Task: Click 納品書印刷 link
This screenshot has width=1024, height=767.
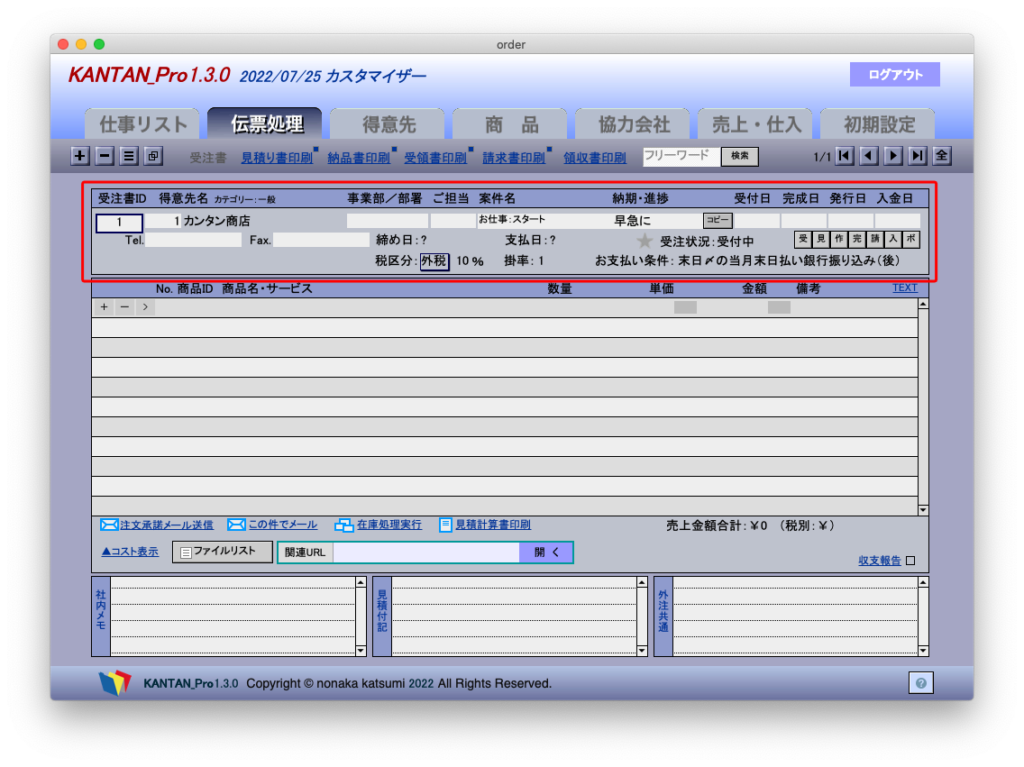Action: pos(359,157)
